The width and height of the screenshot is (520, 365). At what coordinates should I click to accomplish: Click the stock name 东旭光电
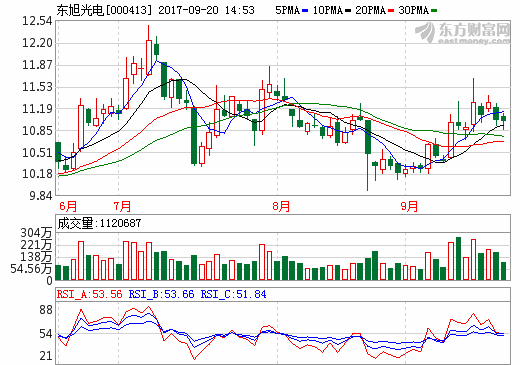point(80,10)
